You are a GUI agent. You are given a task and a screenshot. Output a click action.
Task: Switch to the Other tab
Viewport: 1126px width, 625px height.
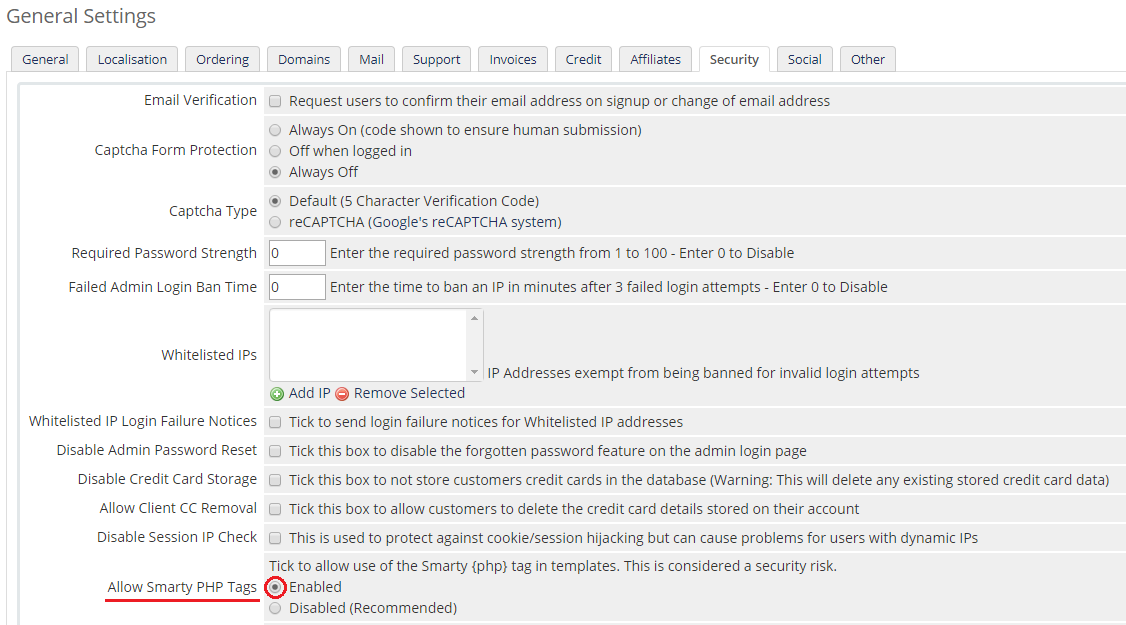868,60
